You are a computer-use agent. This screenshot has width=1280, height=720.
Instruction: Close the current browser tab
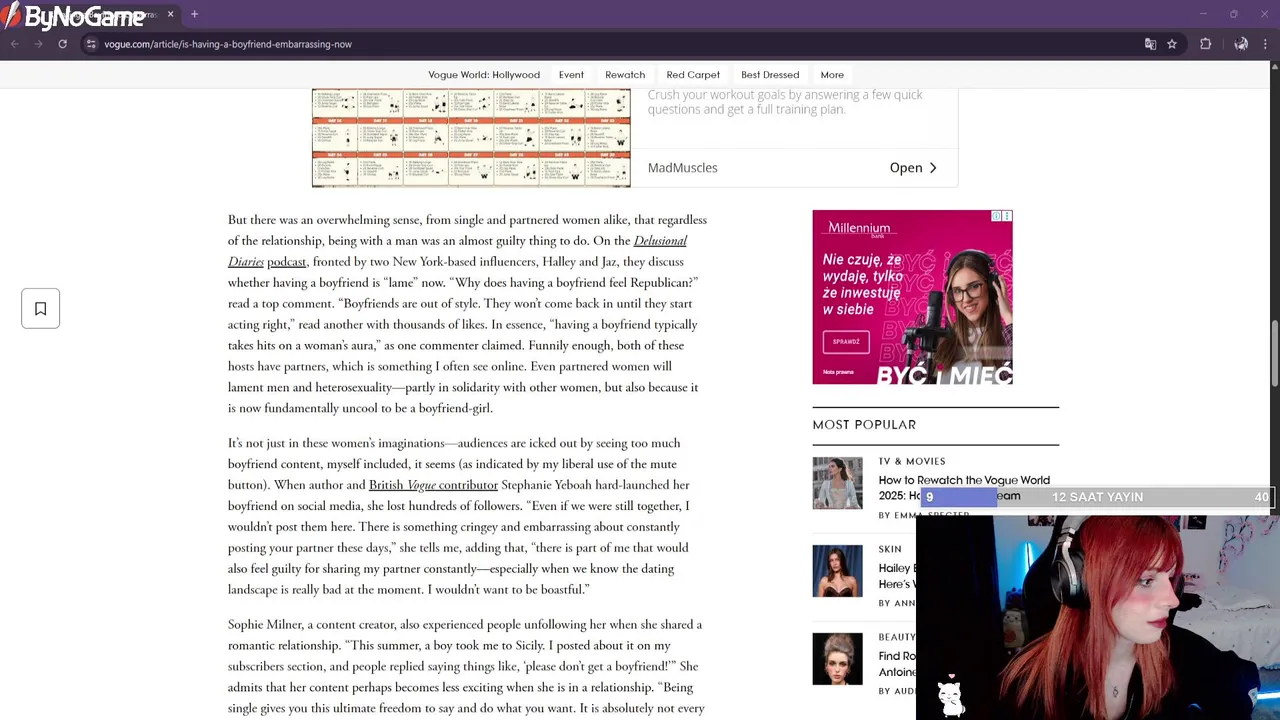coord(170,14)
